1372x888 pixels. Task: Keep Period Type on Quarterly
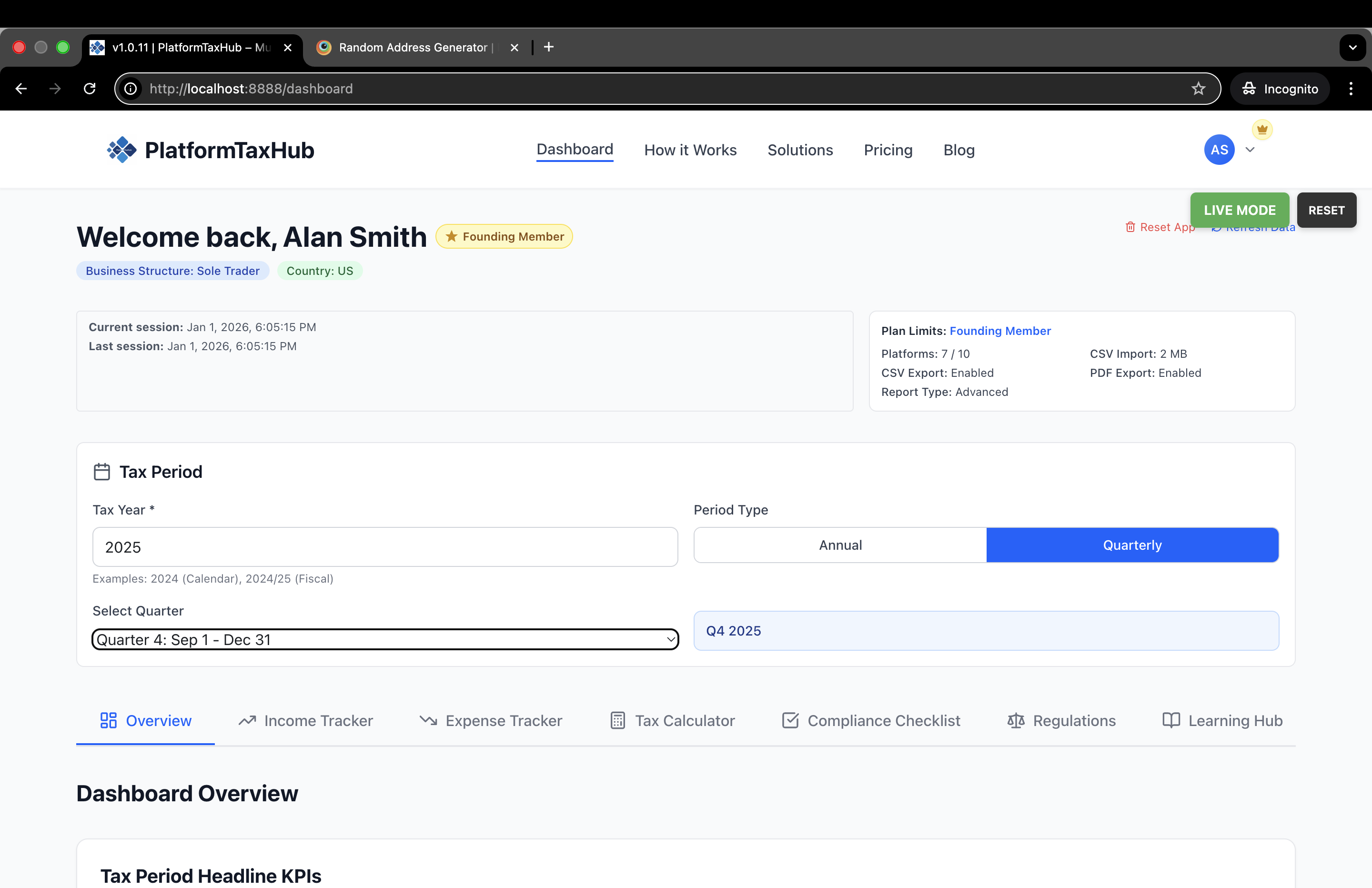(1131, 545)
